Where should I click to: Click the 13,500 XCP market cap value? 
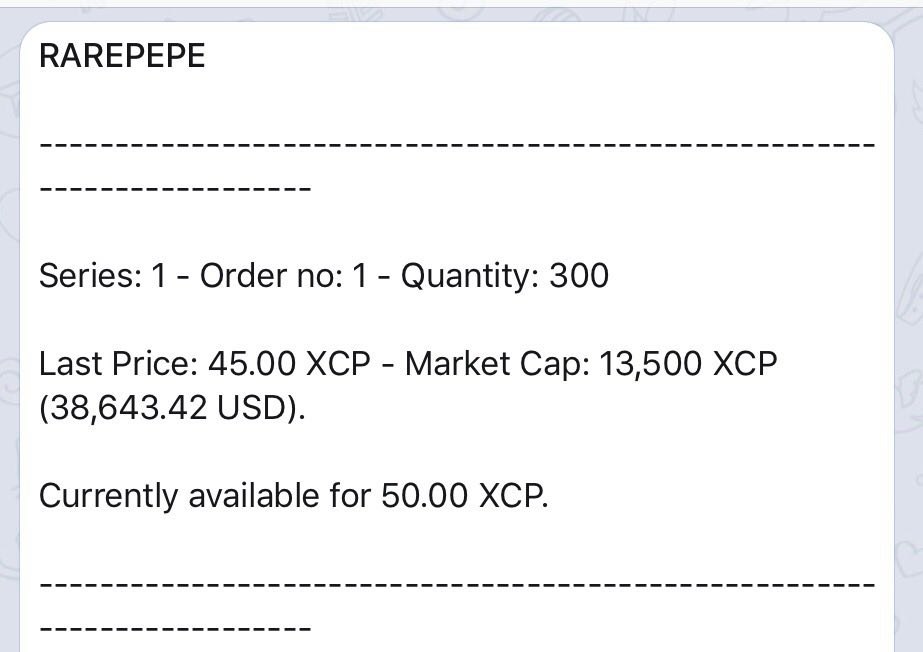click(x=688, y=364)
